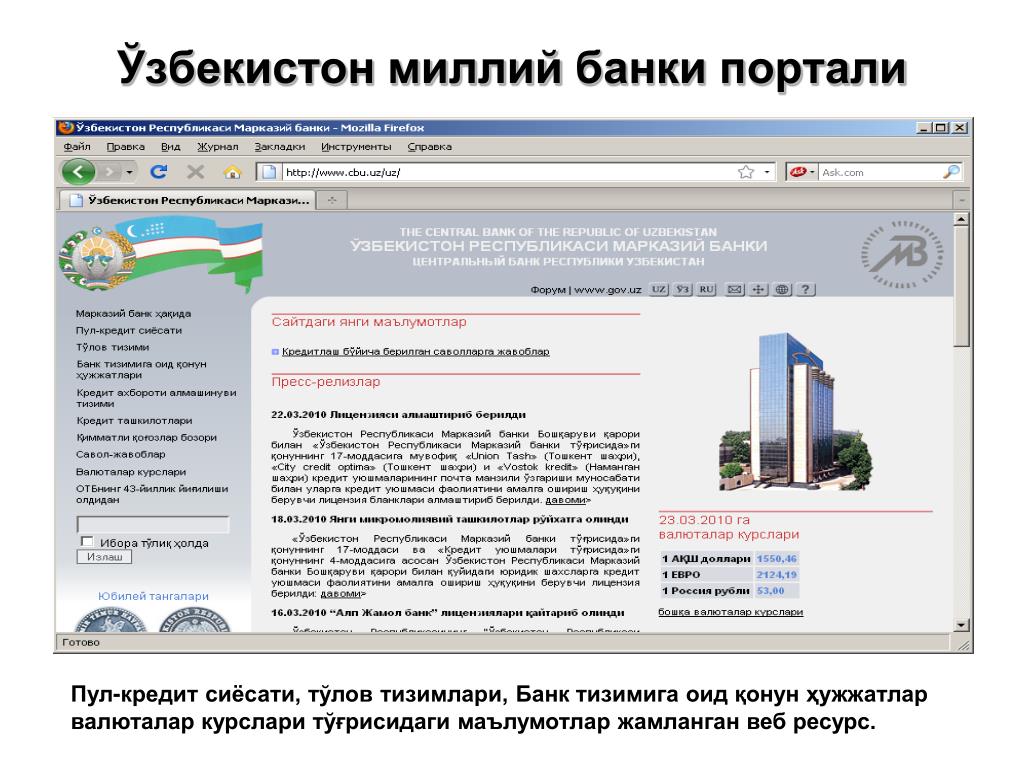The image size is (1024, 768).
Task: Click the Firefox icon in the title bar
Action: click(x=65, y=127)
